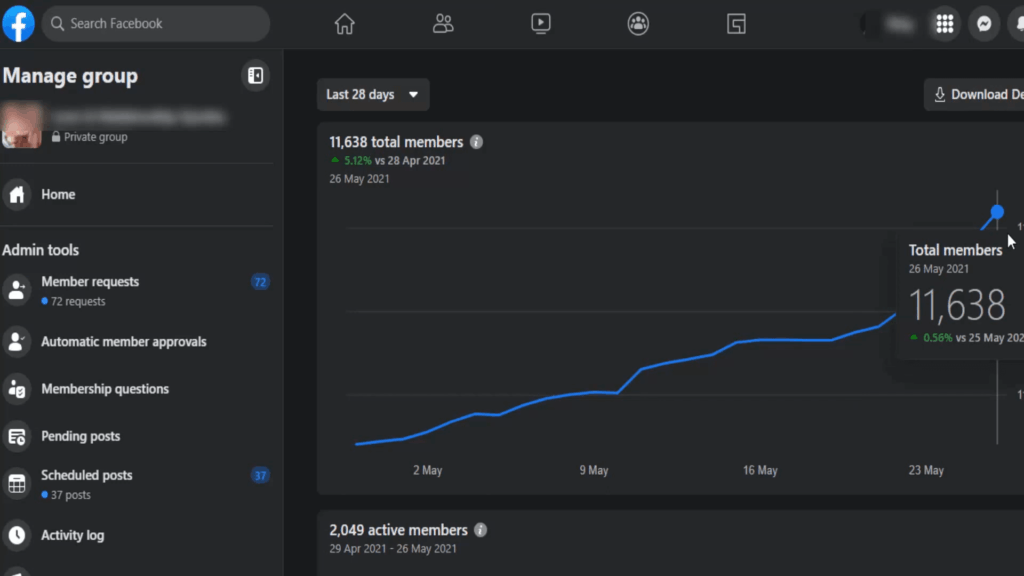Open Home in the group sidebar
Screen dimensions: 1024x576
coord(137,195)
